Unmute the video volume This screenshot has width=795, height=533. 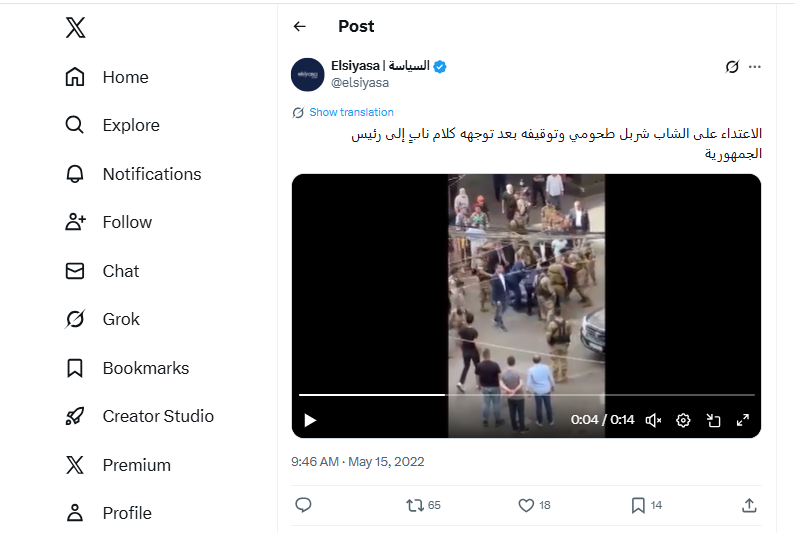pyautogui.click(x=653, y=420)
